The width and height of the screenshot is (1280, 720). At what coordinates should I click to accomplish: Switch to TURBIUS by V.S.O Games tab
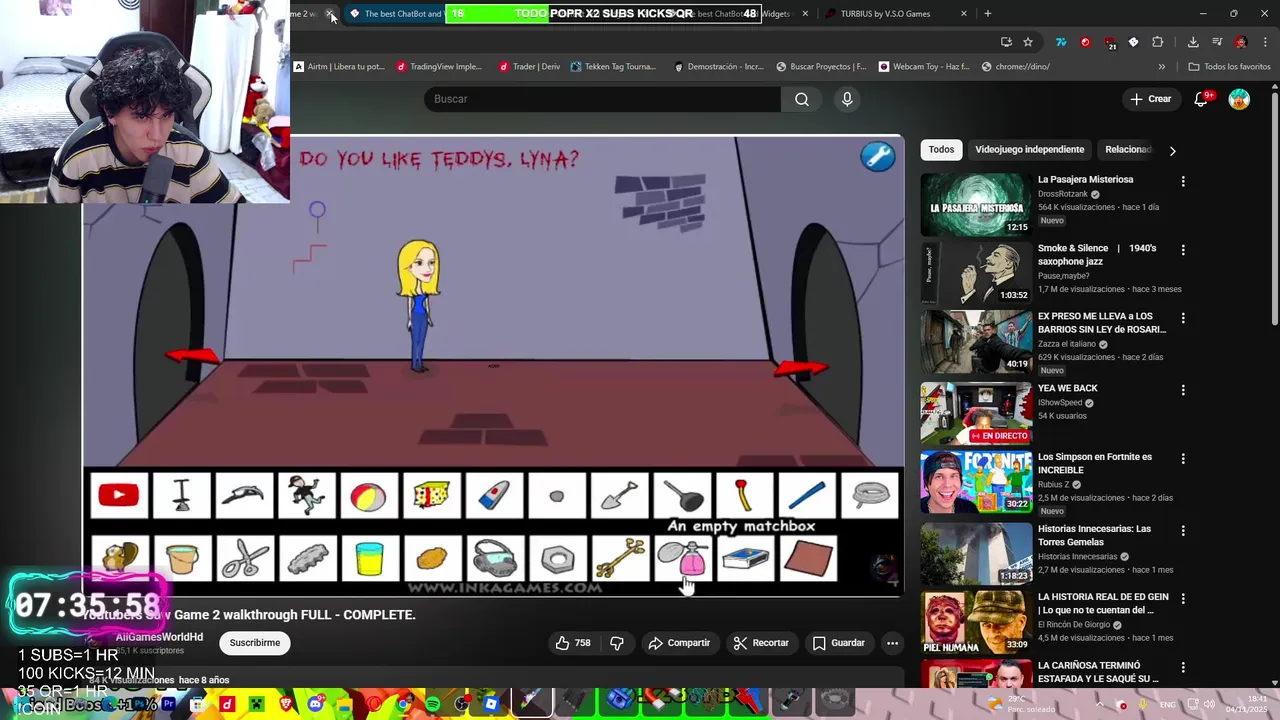pos(886,14)
